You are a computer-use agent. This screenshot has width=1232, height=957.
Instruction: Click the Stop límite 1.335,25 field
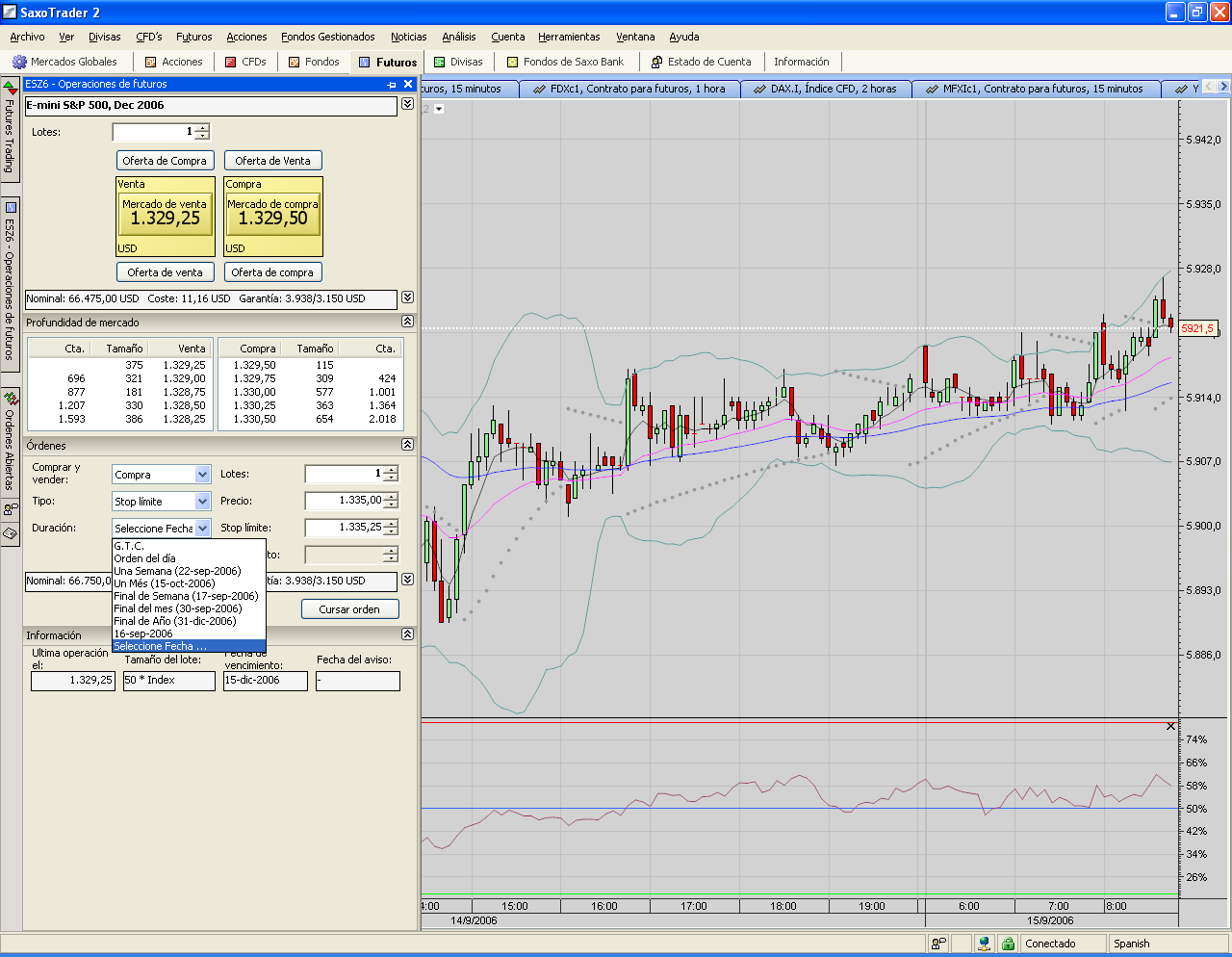click(x=345, y=528)
